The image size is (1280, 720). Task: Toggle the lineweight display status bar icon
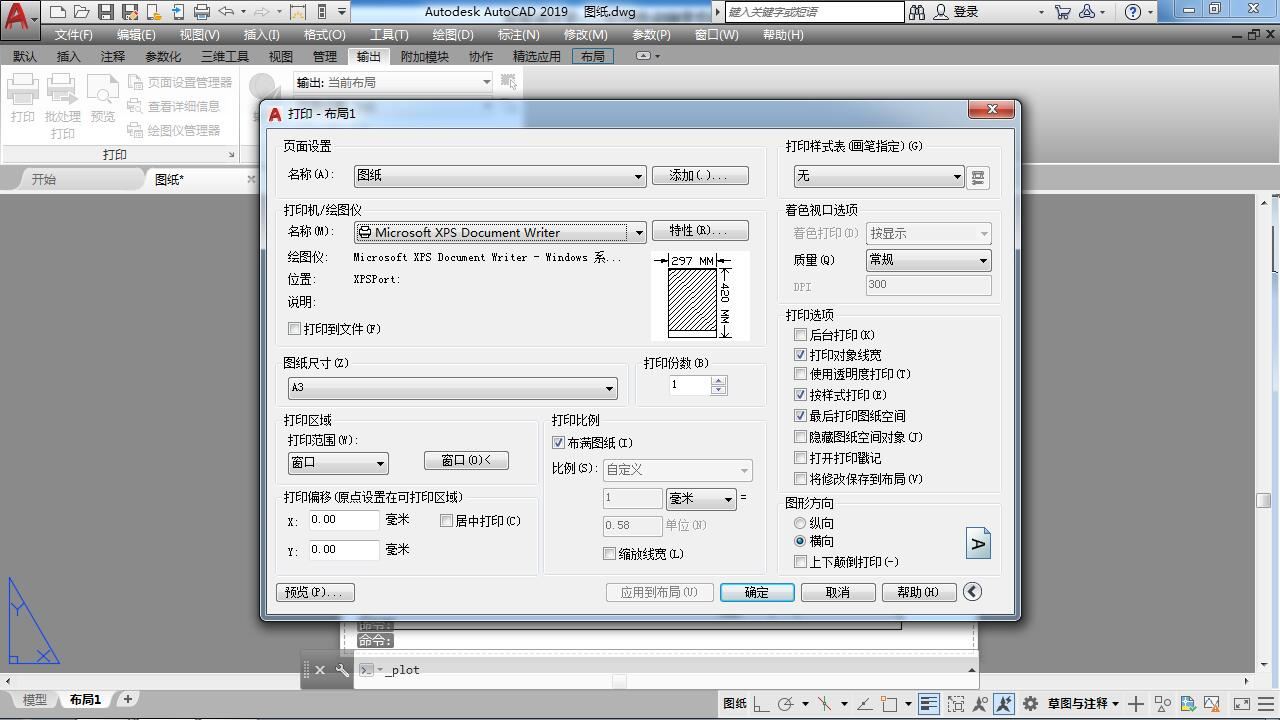pyautogui.click(x=928, y=704)
